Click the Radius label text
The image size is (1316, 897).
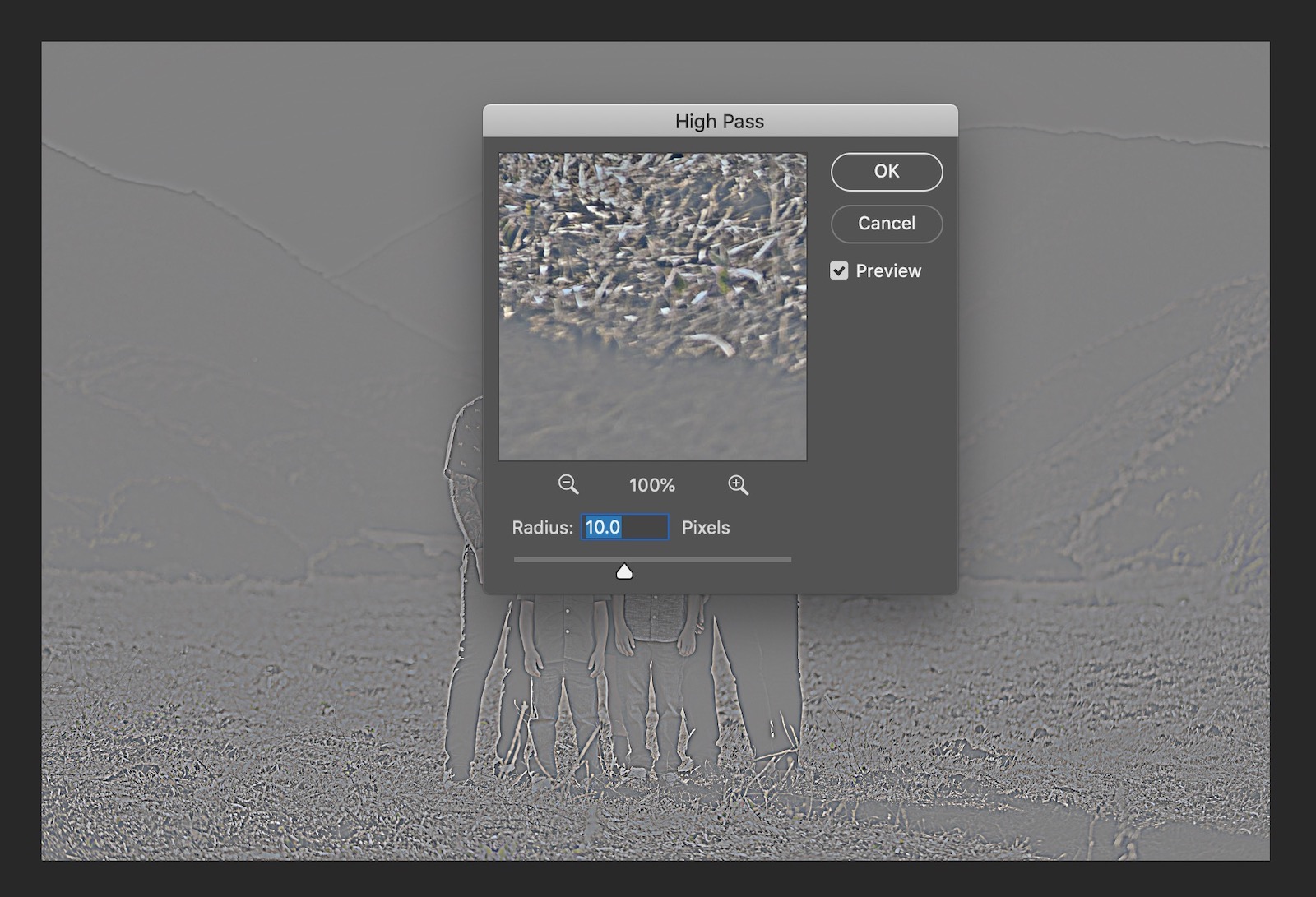(x=542, y=527)
